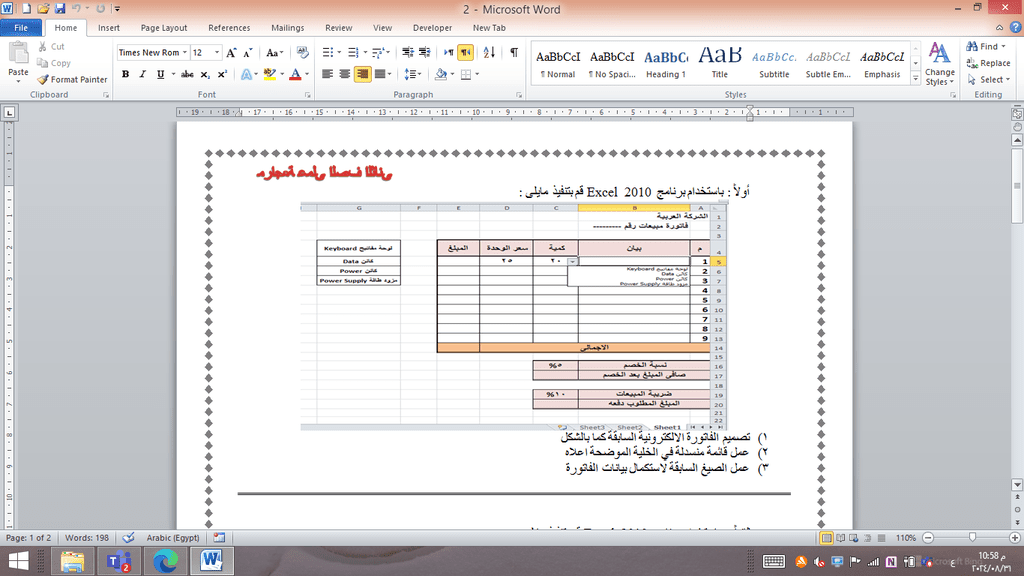Image resolution: width=1024 pixels, height=576 pixels.
Task: Click the Sort icon in Paragraph group
Action: click(489, 52)
